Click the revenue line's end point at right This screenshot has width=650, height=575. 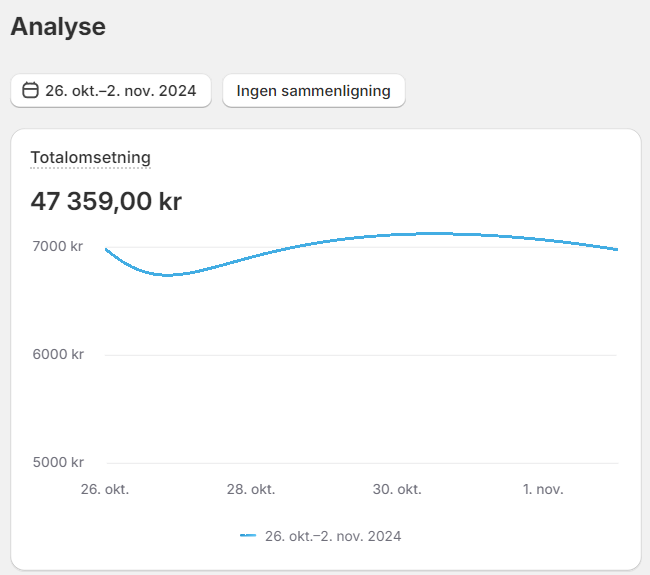pyautogui.click(x=616, y=249)
